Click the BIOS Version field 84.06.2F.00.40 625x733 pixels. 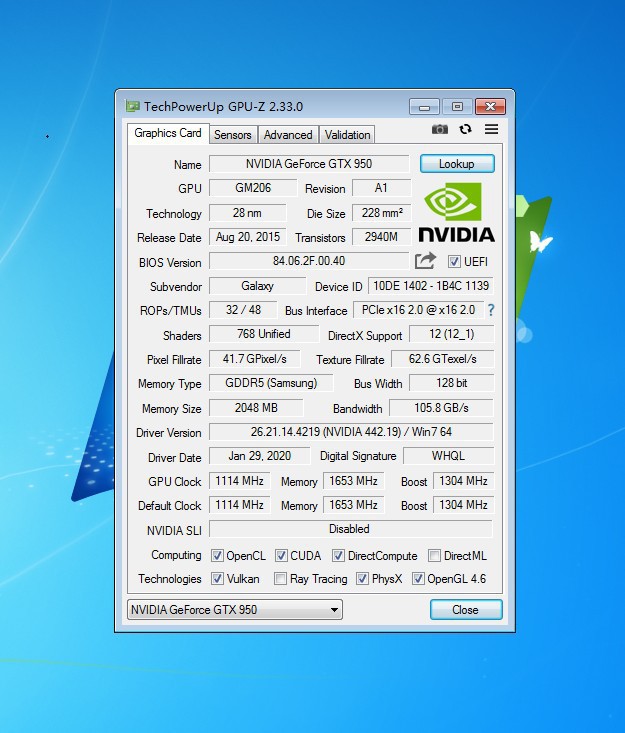[x=309, y=261]
